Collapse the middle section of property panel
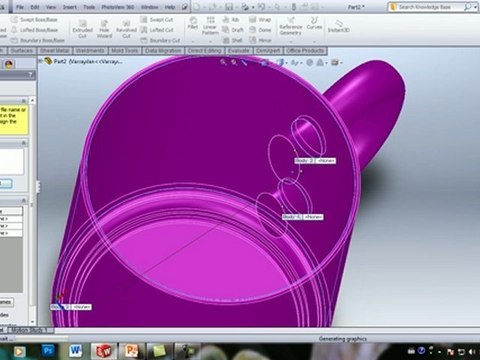 point(24,143)
